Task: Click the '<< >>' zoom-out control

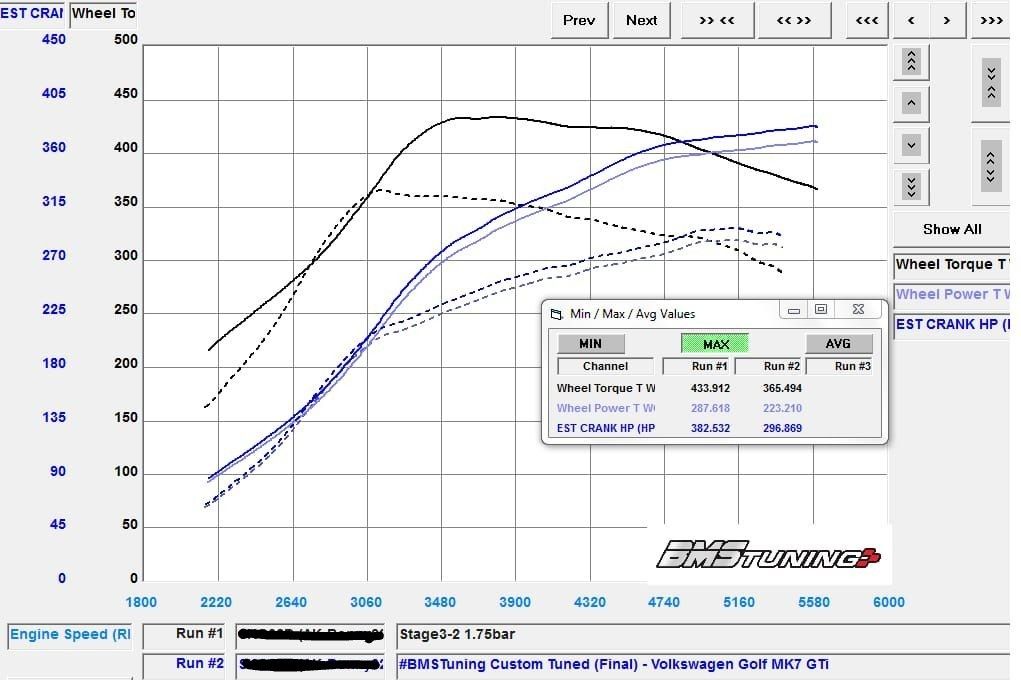Action: 795,20
